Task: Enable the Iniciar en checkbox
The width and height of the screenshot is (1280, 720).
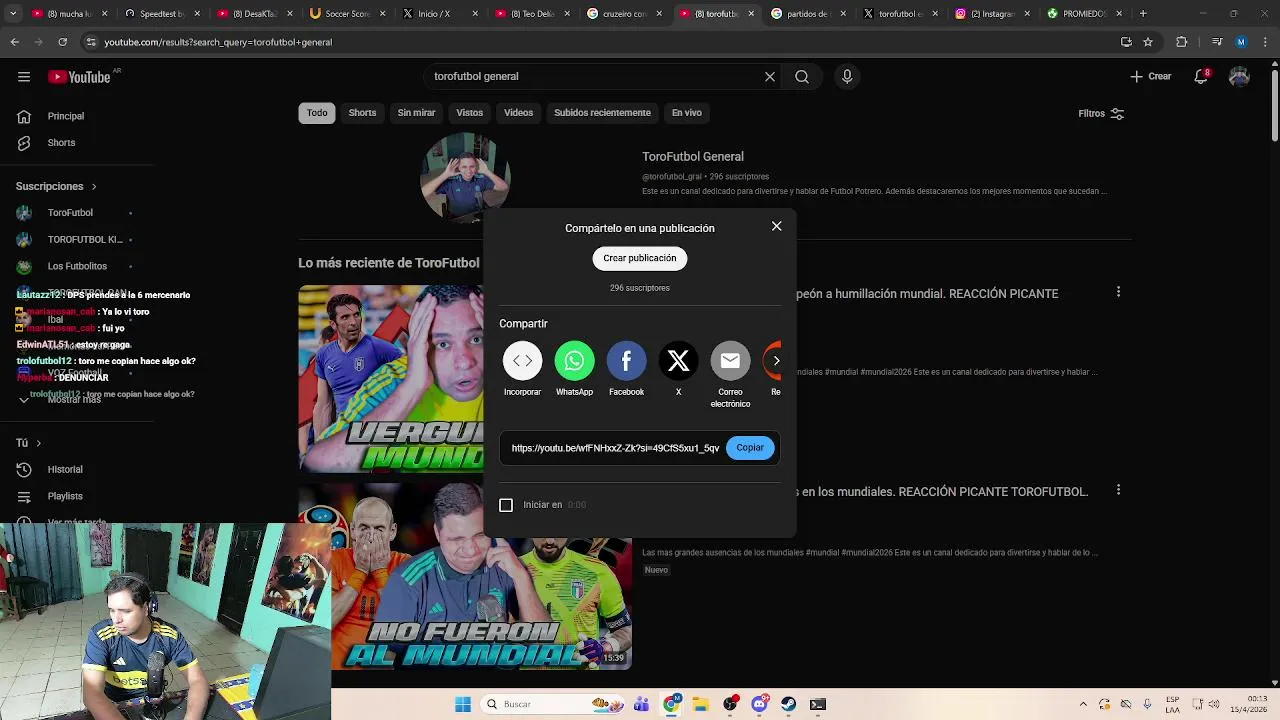Action: (x=506, y=505)
